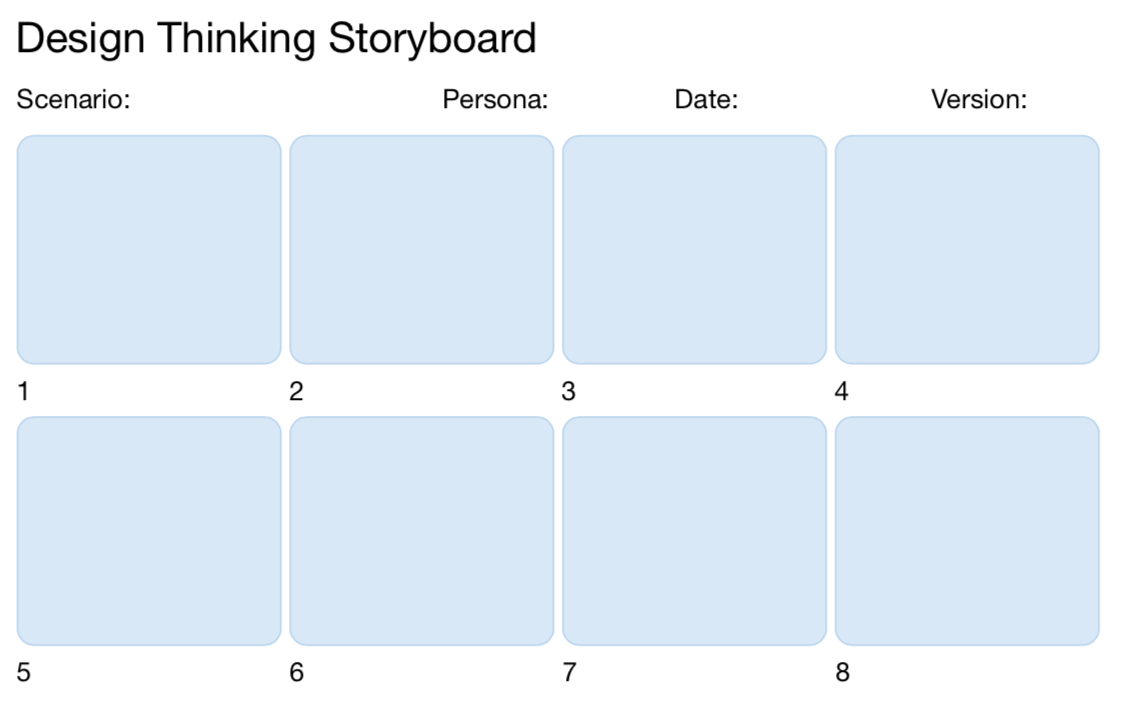Click the number 8 caption

pyautogui.click(x=842, y=673)
